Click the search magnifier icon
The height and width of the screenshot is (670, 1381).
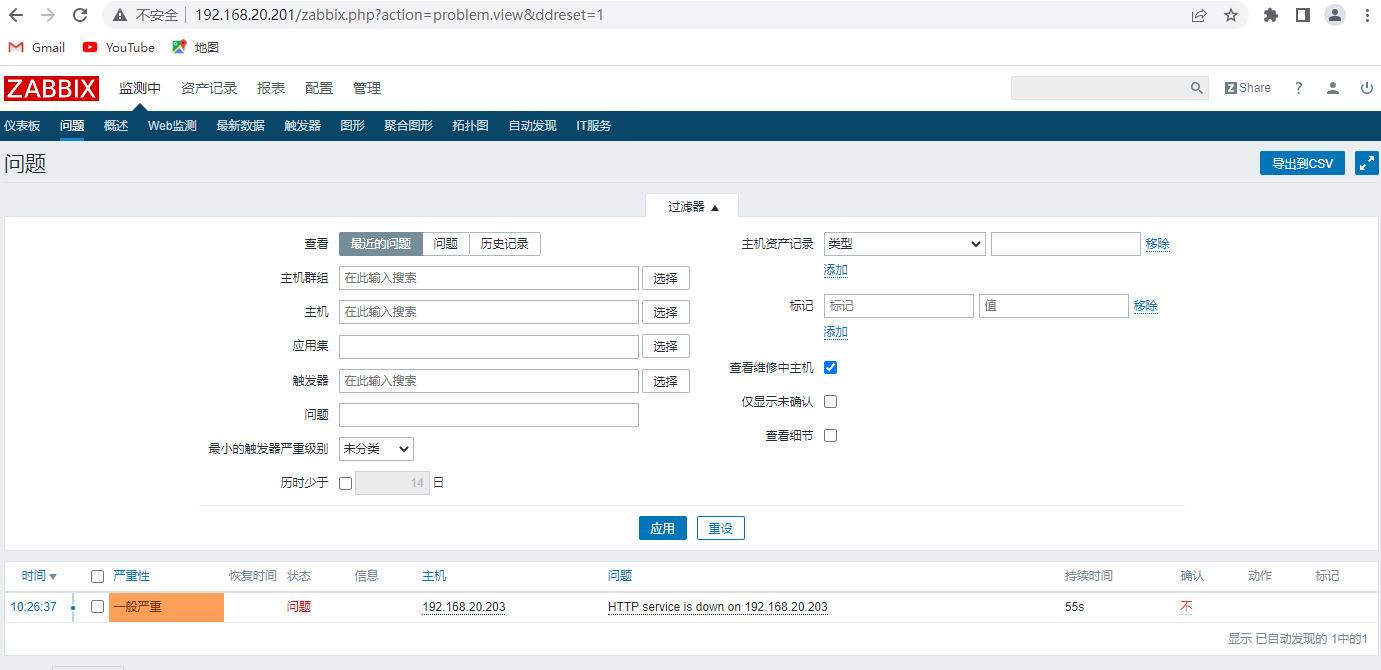[x=1197, y=88]
